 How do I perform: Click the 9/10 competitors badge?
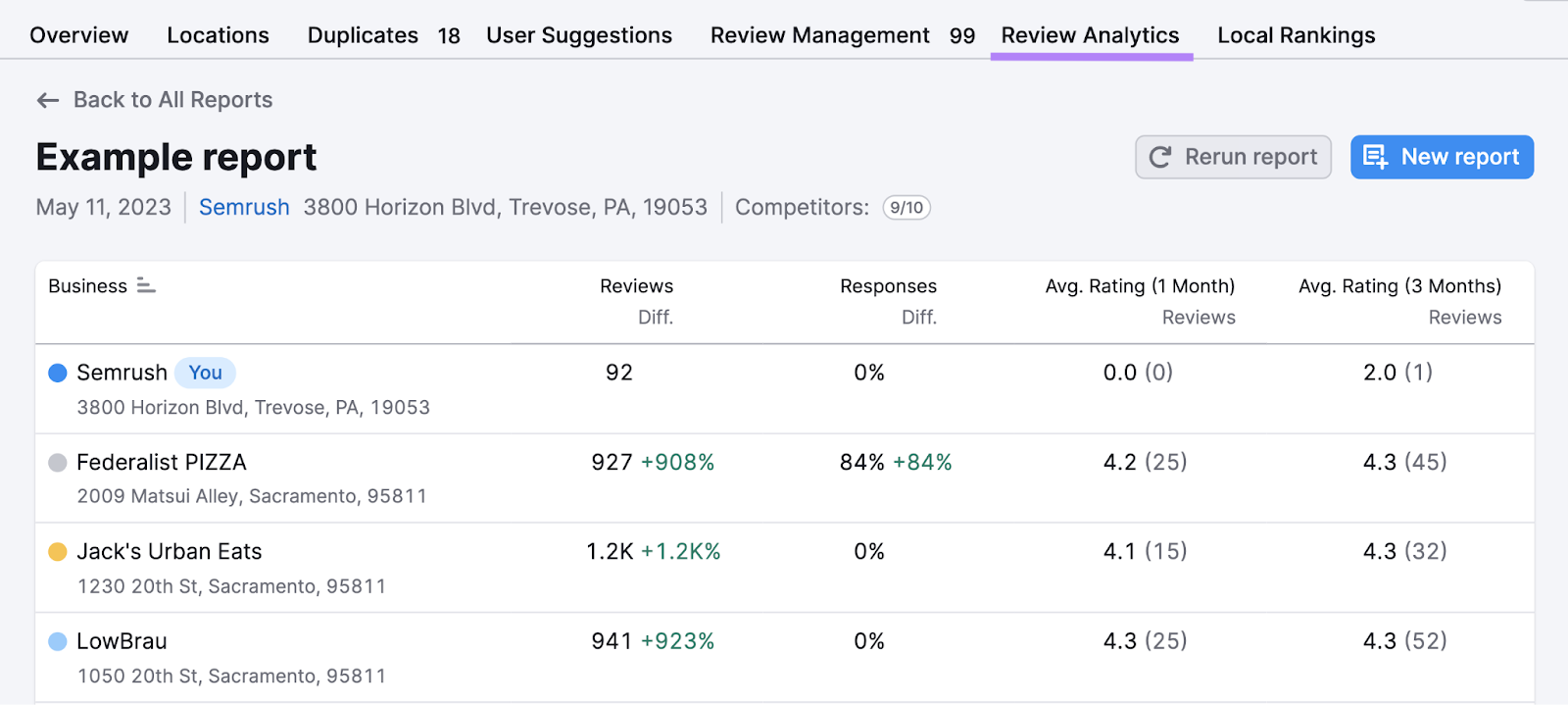click(x=906, y=208)
